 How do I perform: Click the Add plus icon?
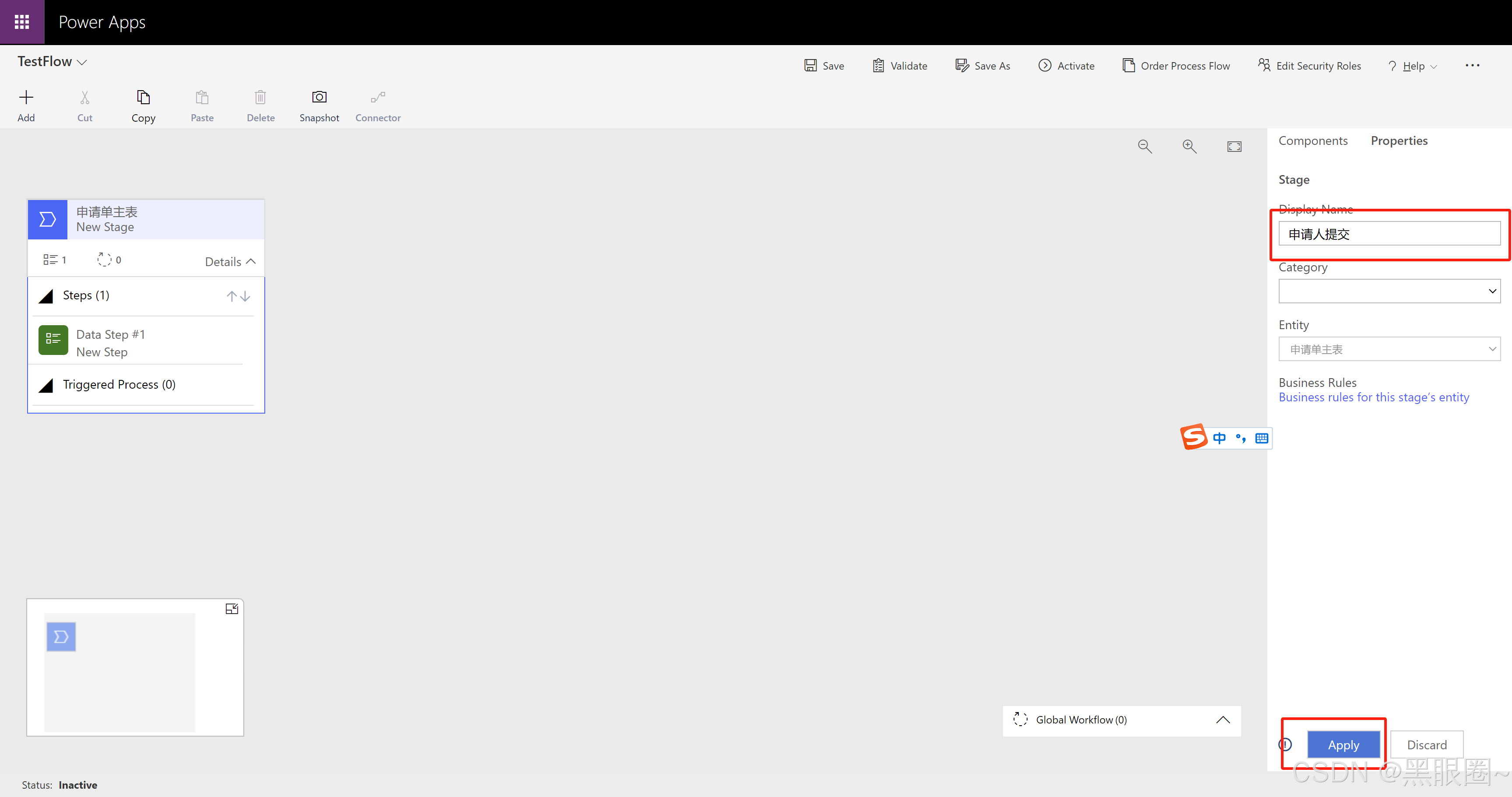26,97
